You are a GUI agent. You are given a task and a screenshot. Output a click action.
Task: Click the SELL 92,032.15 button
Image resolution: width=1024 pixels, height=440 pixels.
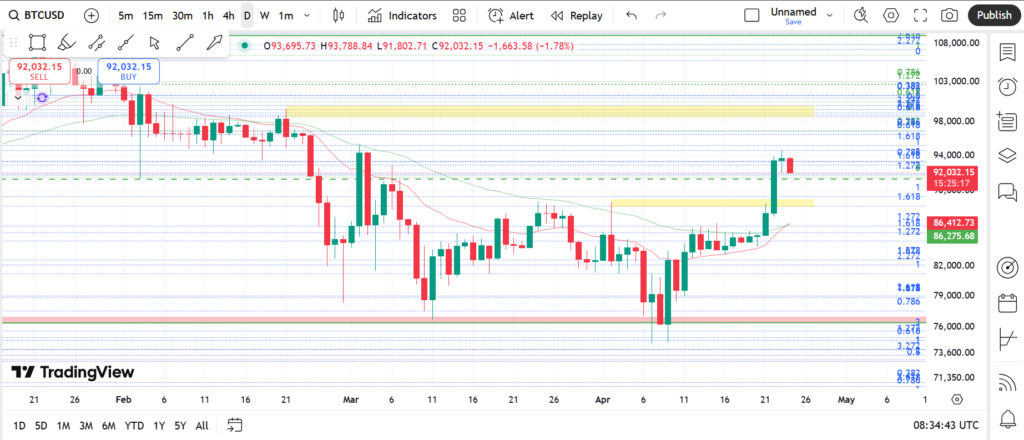click(x=39, y=71)
